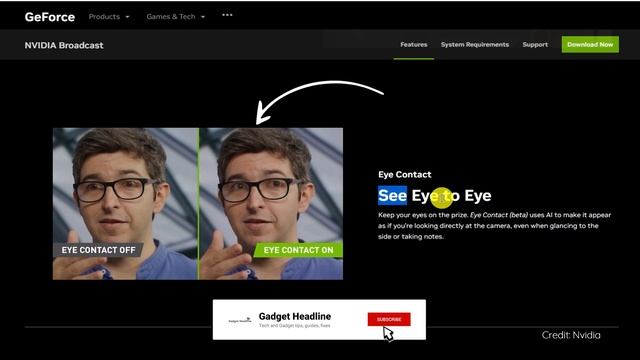640x360 pixels.
Task: Open the System Requirements tab
Action: pos(475,44)
